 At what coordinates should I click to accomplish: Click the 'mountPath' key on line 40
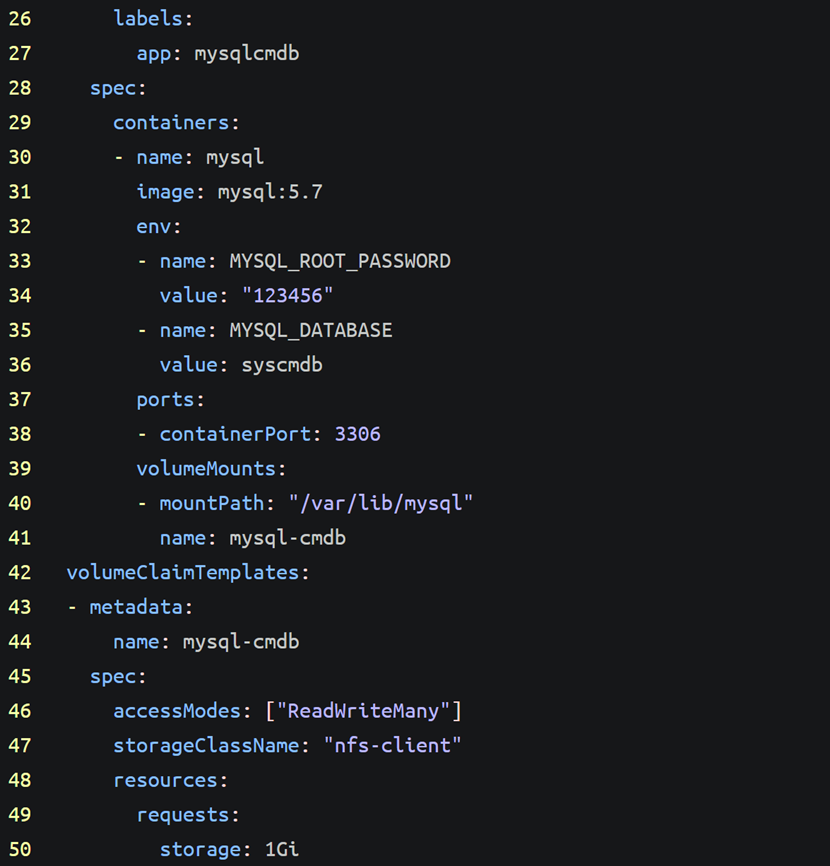[212, 503]
